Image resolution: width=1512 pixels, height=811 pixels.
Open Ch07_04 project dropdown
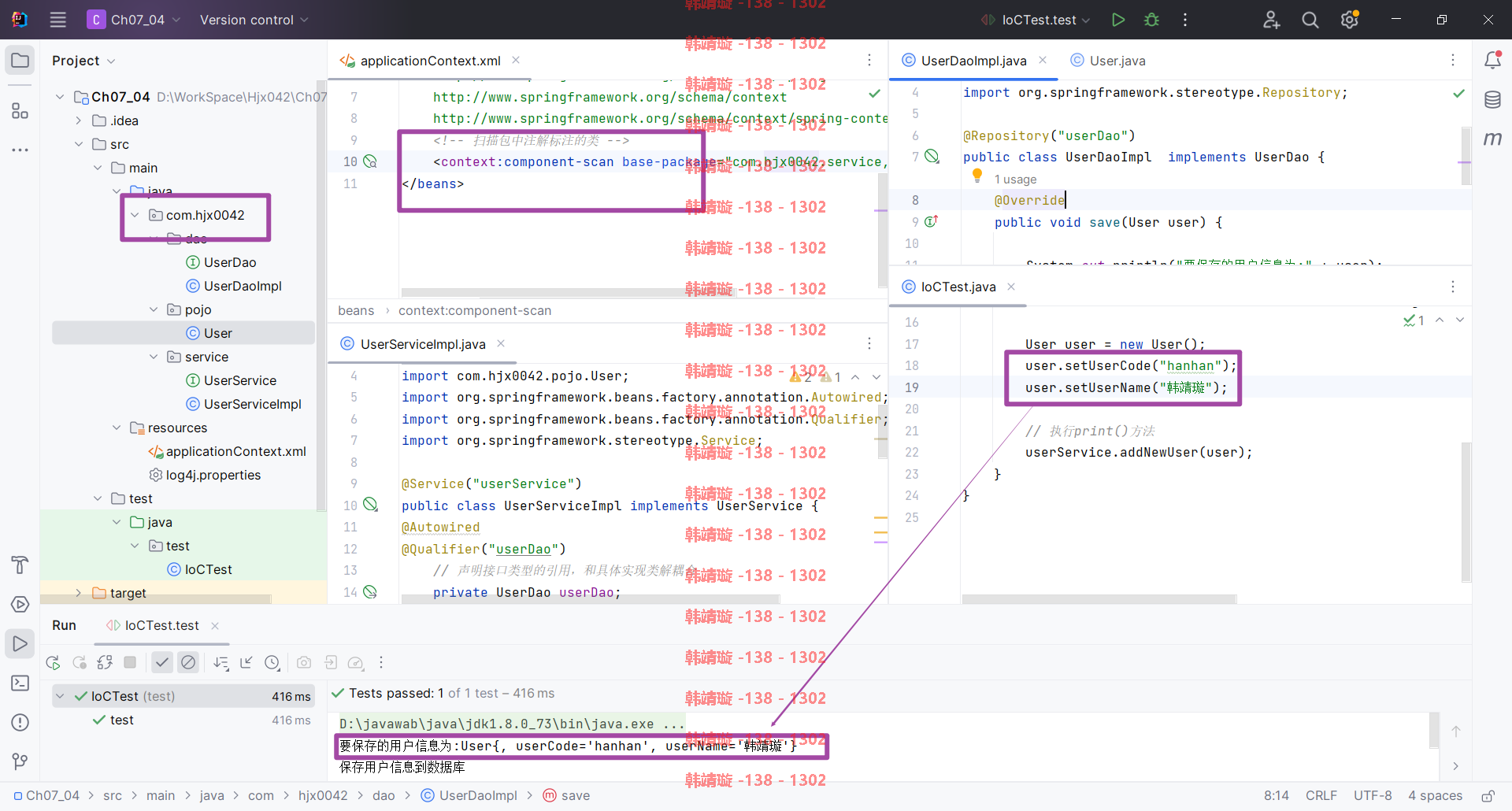pyautogui.click(x=135, y=20)
